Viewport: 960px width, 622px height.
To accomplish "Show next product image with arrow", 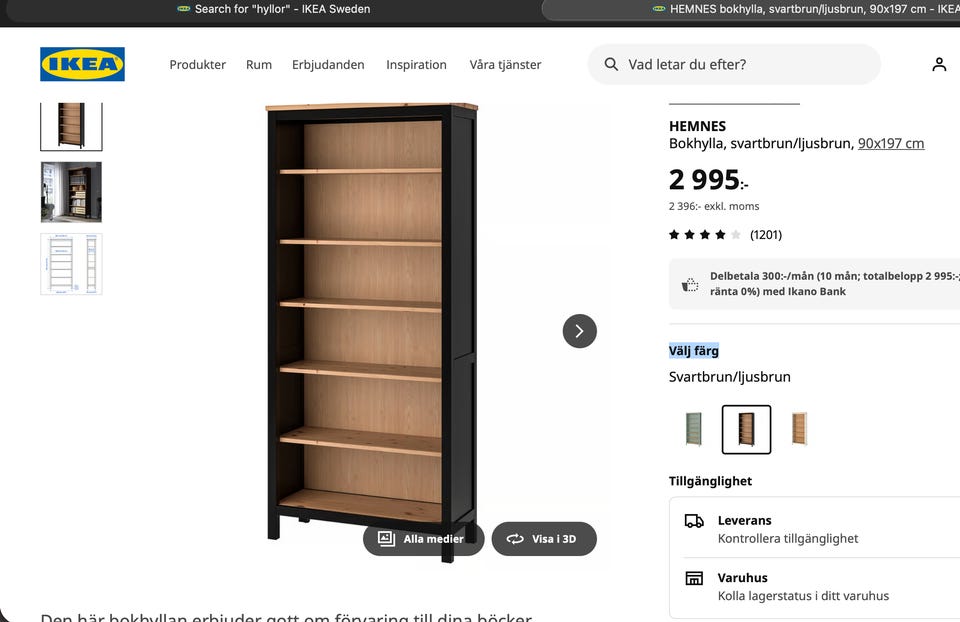I will point(579,331).
